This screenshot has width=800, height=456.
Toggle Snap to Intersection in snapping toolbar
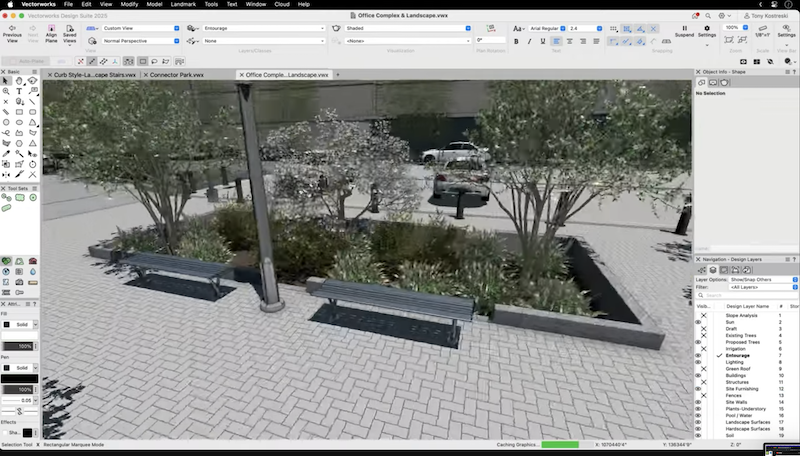[x=654, y=29]
